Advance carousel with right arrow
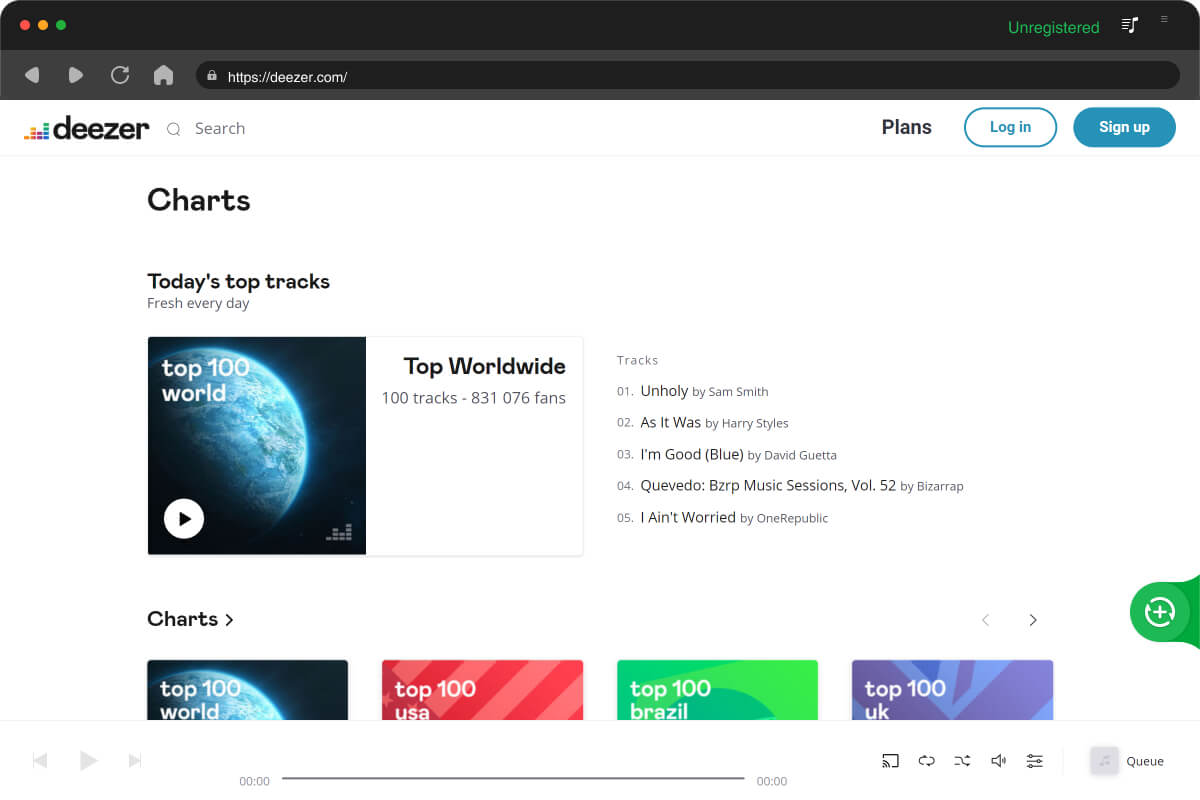Viewport: 1200px width, 800px height. (1033, 620)
